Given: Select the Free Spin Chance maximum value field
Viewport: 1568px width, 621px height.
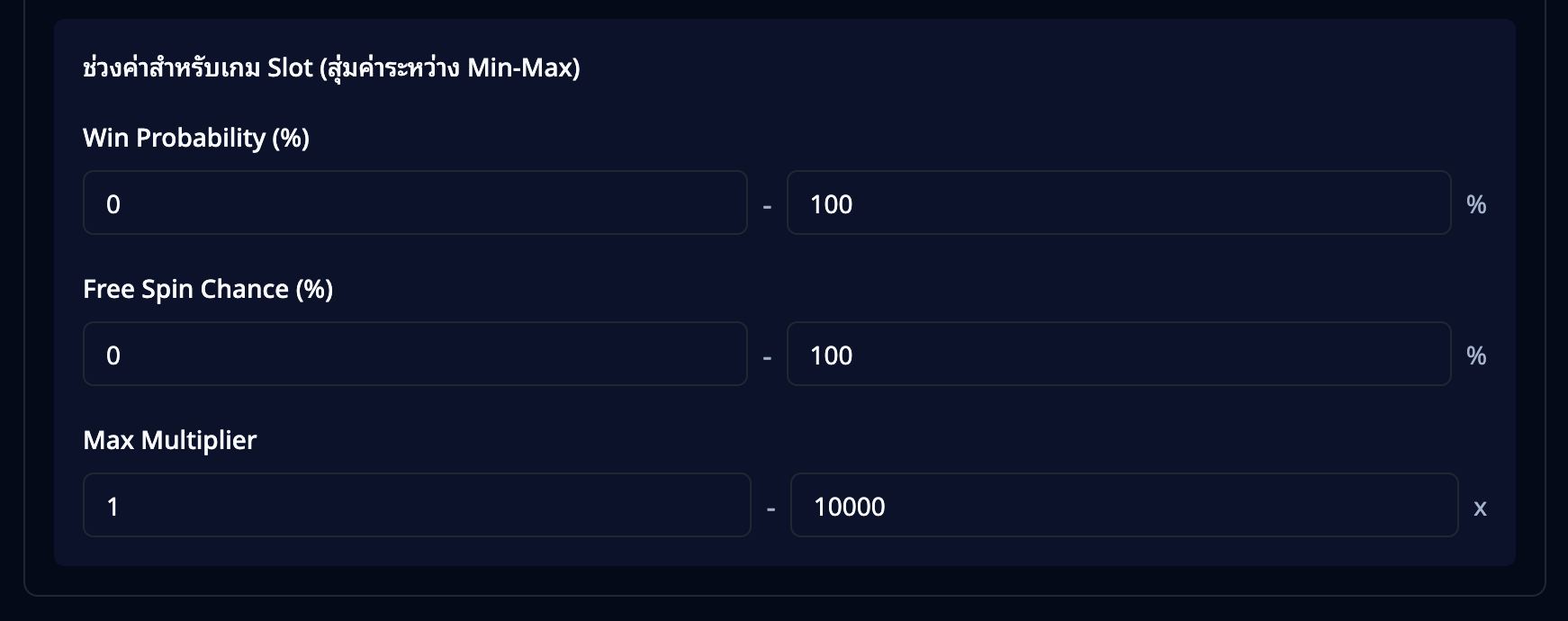Looking at the screenshot, I should coord(1119,355).
